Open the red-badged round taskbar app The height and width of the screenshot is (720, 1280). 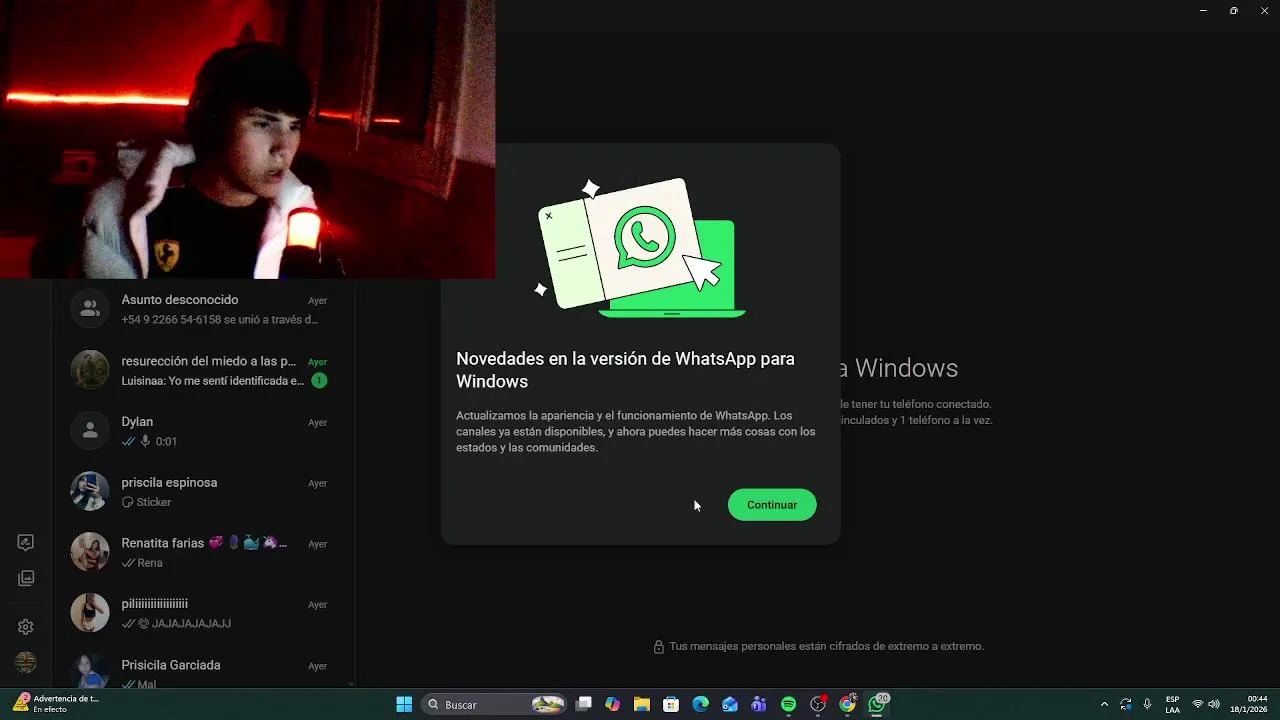coord(818,705)
